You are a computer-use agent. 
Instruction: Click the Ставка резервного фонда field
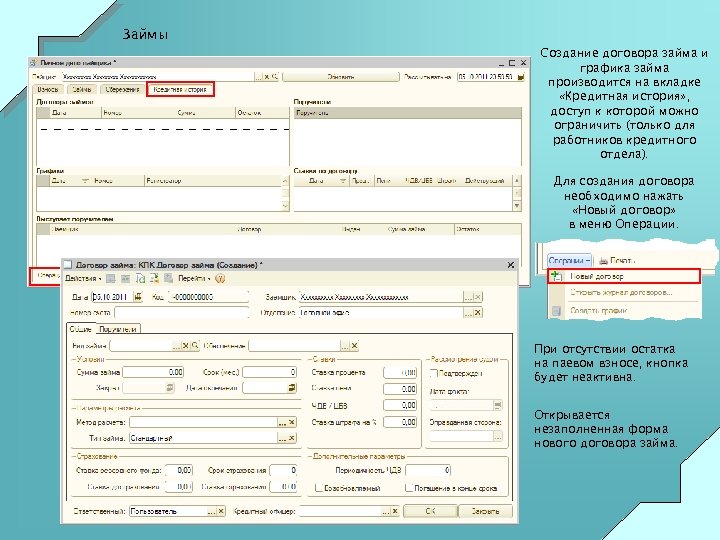[x=179, y=470]
